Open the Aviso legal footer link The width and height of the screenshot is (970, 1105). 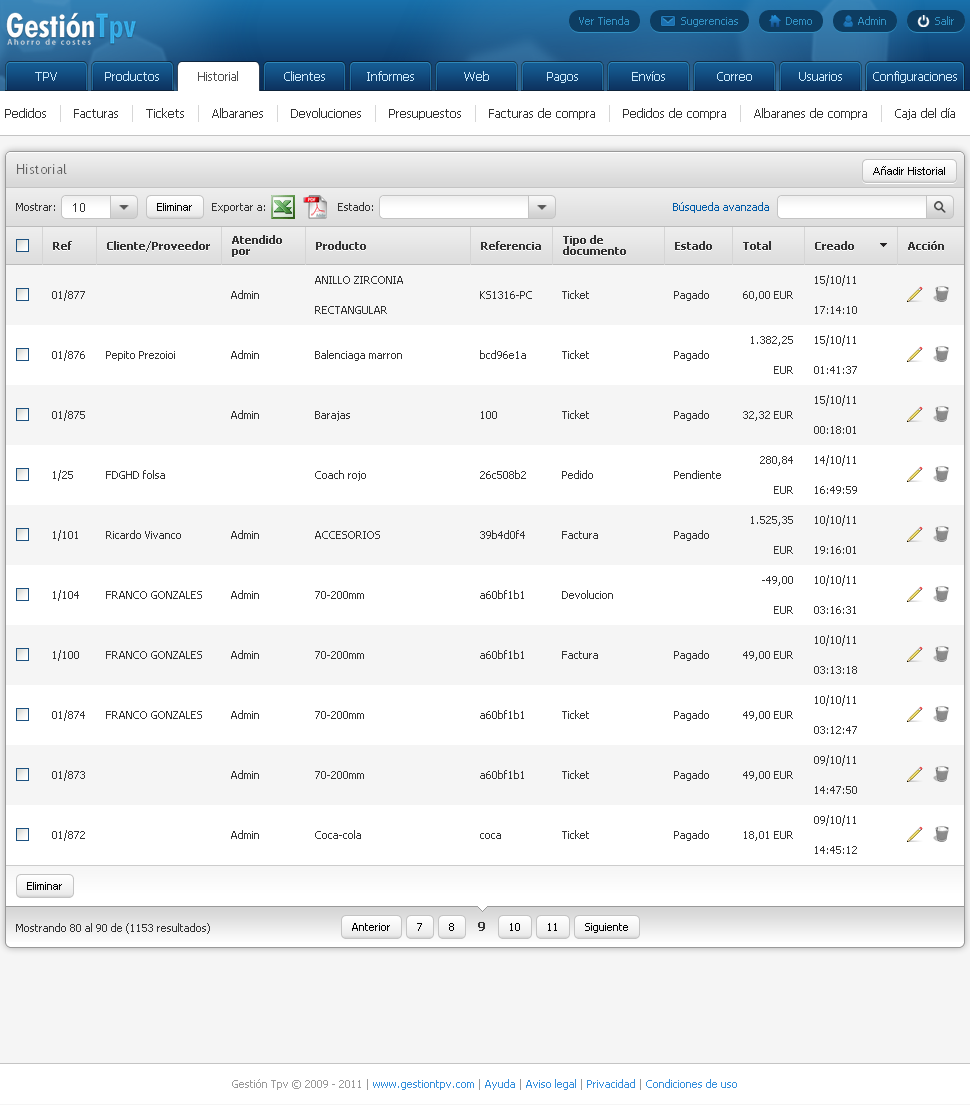[x=551, y=1084]
